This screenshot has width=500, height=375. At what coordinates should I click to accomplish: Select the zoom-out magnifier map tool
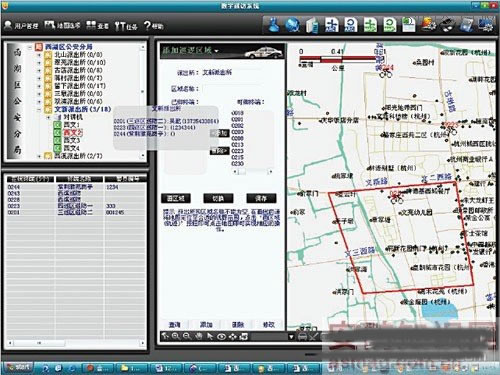point(187,336)
